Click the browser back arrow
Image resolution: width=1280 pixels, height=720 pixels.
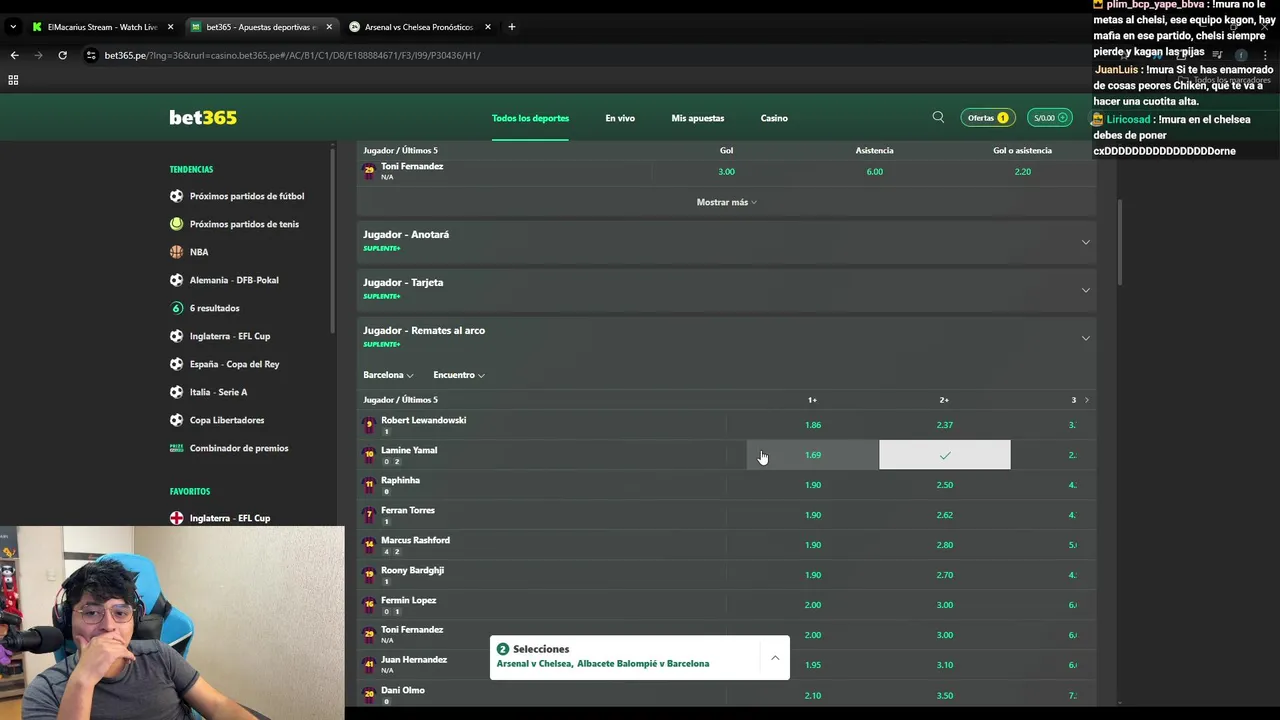tap(14, 55)
